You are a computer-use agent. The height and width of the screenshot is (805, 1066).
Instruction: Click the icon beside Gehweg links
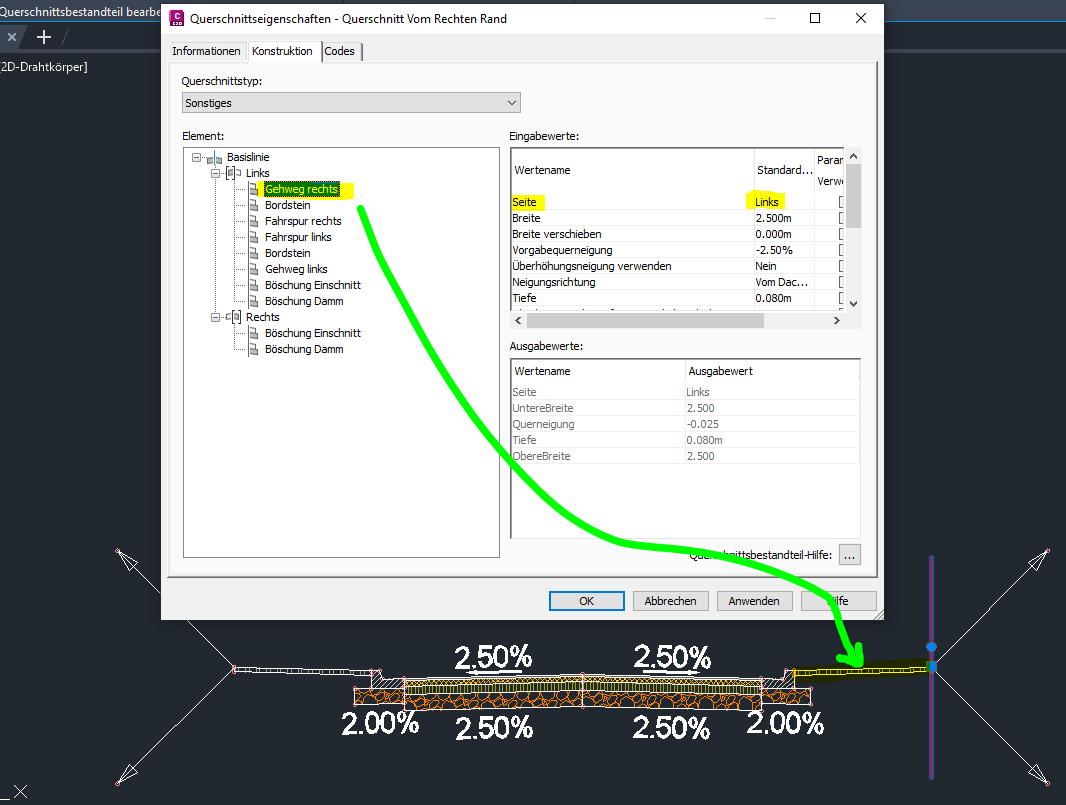(254, 269)
